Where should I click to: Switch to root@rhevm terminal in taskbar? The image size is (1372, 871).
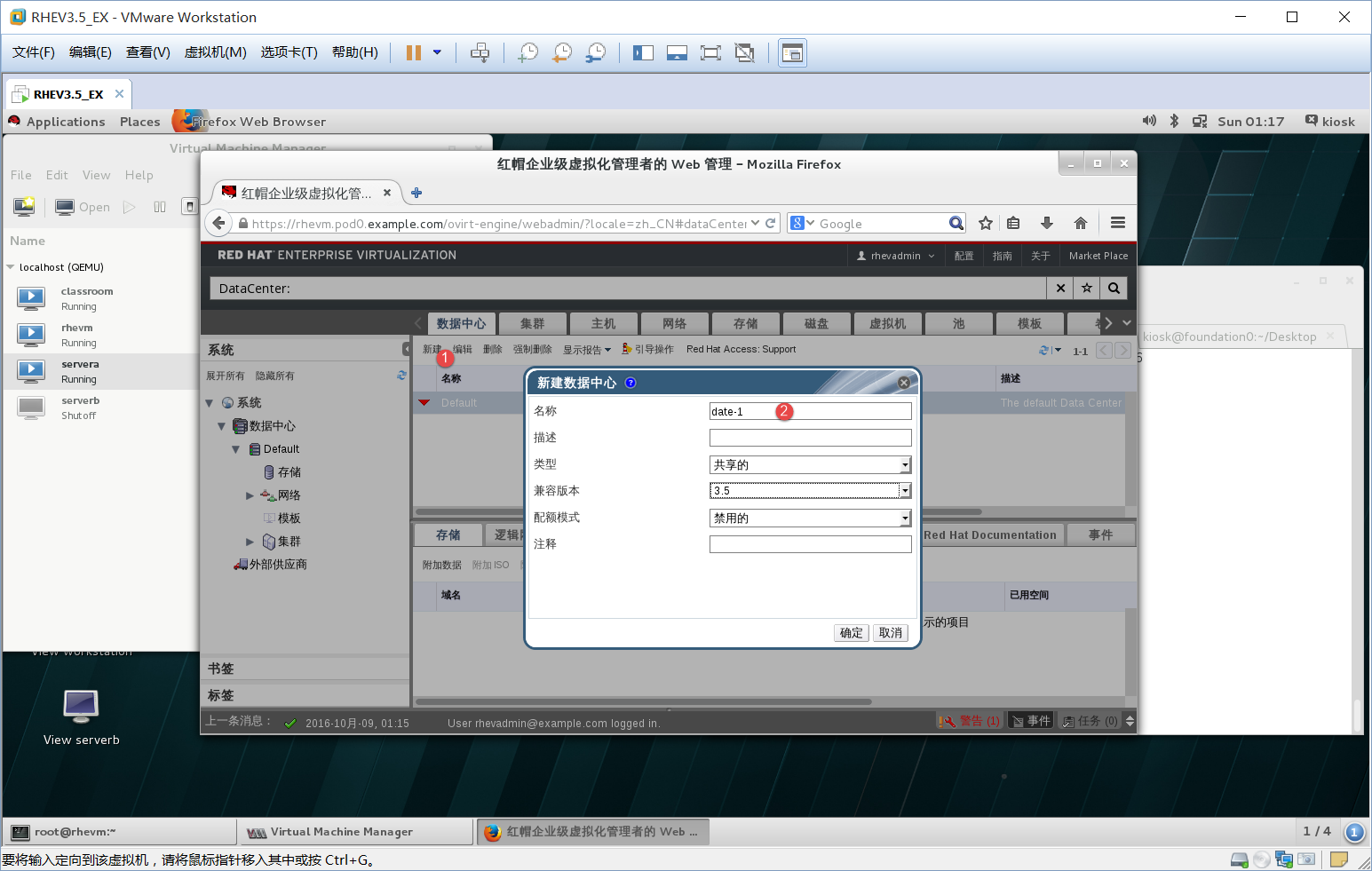point(121,832)
